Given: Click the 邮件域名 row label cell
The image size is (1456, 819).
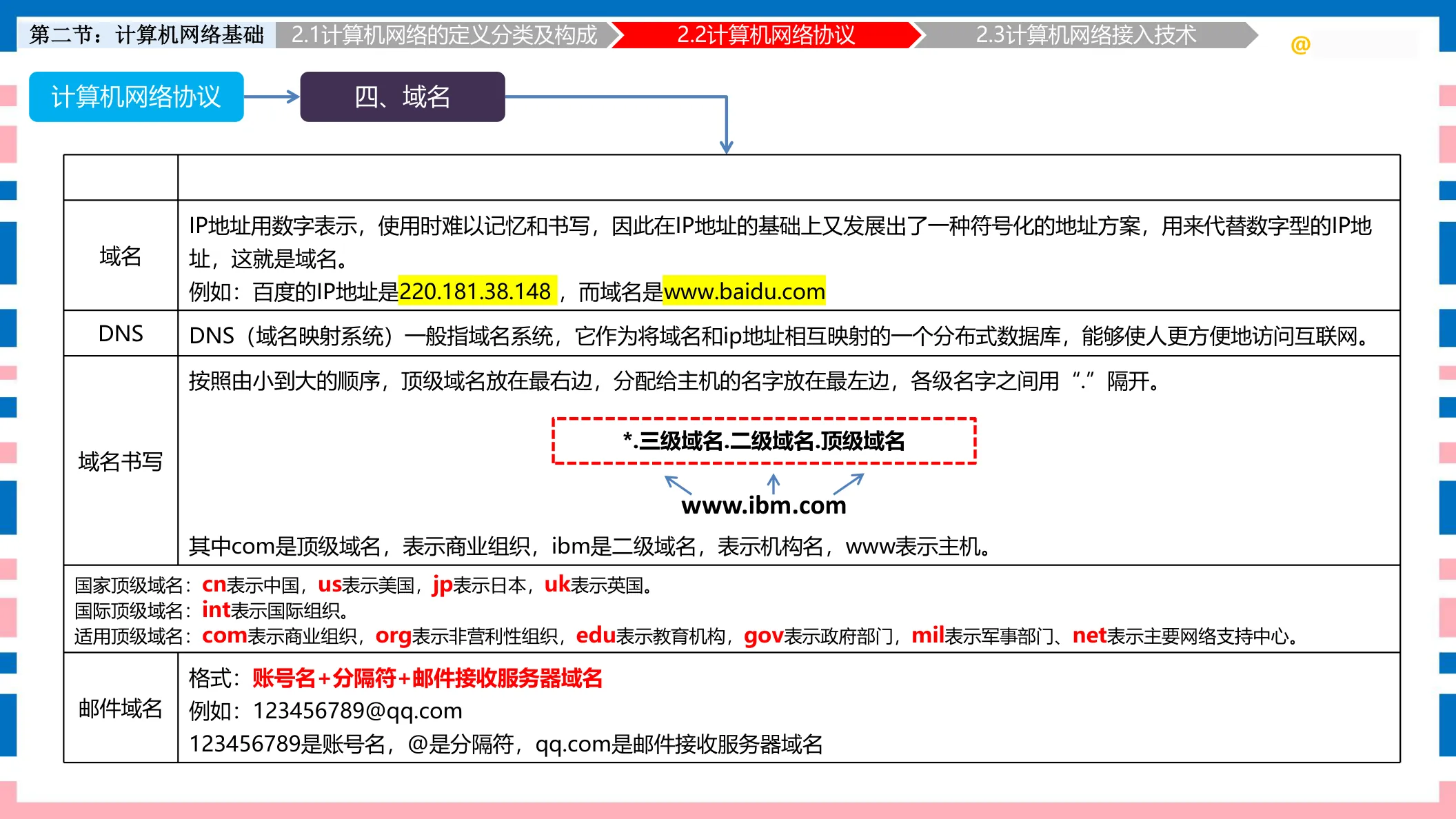Looking at the screenshot, I should tap(121, 708).
